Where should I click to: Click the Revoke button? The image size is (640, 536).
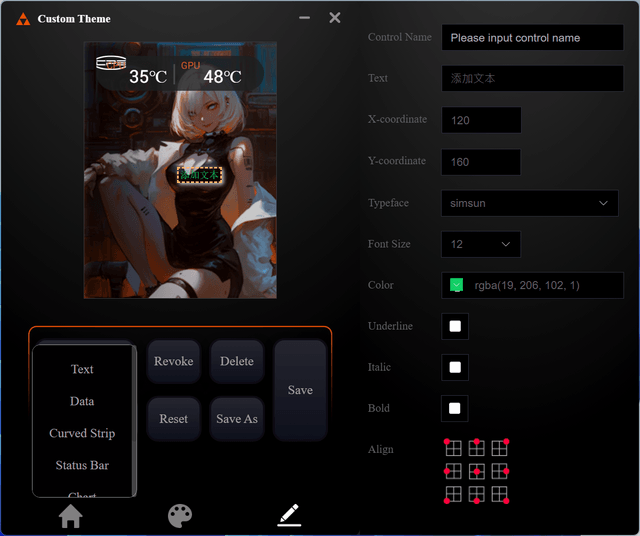pos(173,361)
